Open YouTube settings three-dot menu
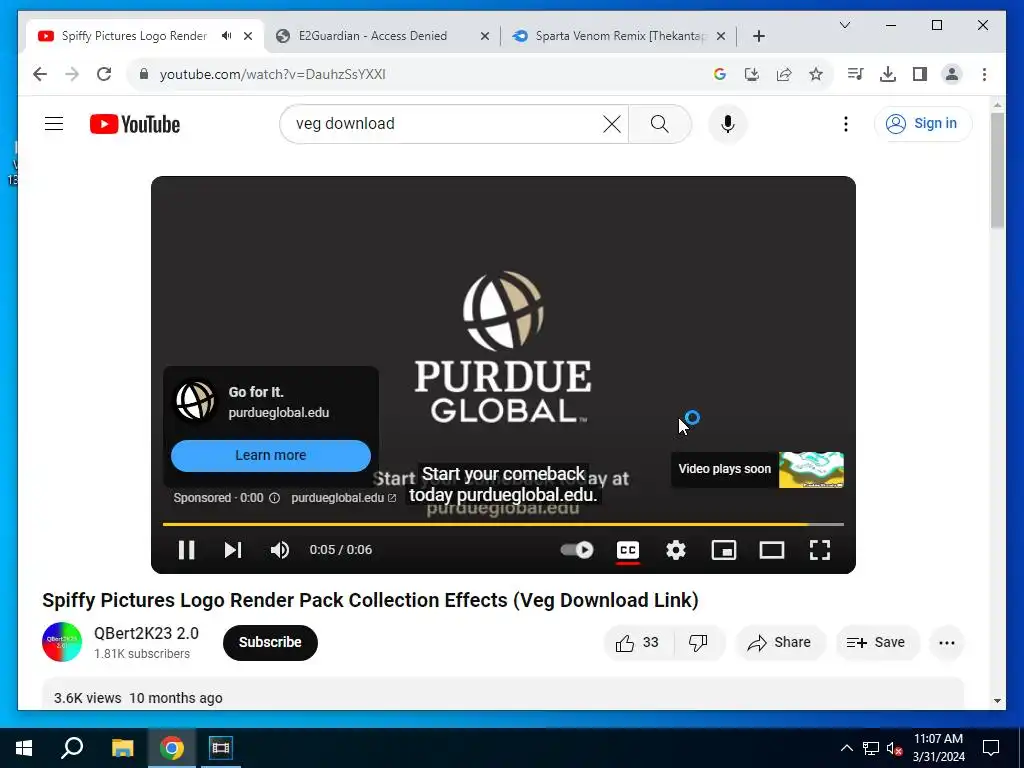This screenshot has height=768, width=1024. (x=846, y=123)
